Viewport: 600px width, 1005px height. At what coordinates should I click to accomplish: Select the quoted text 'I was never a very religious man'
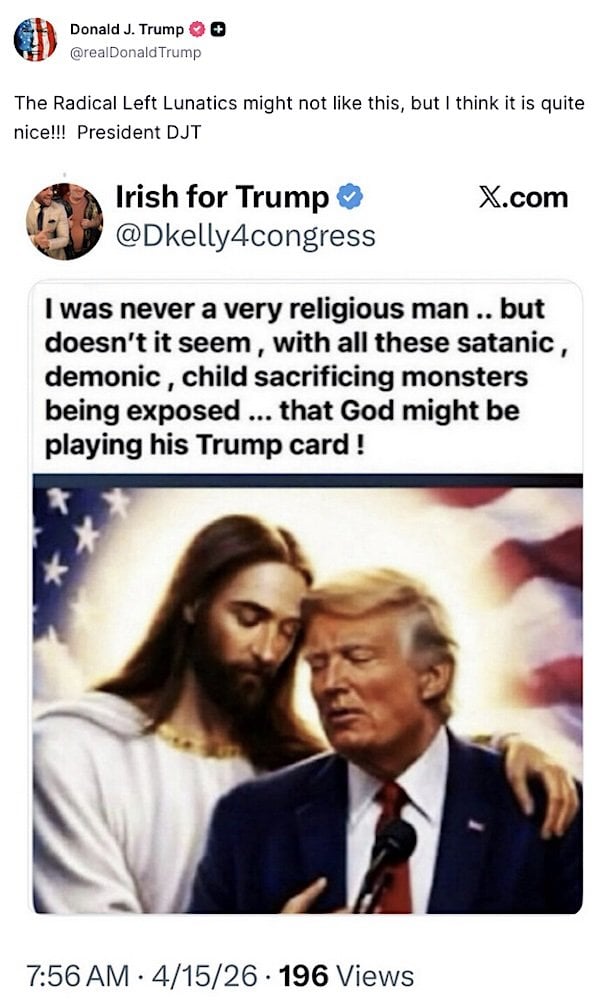coord(256,309)
